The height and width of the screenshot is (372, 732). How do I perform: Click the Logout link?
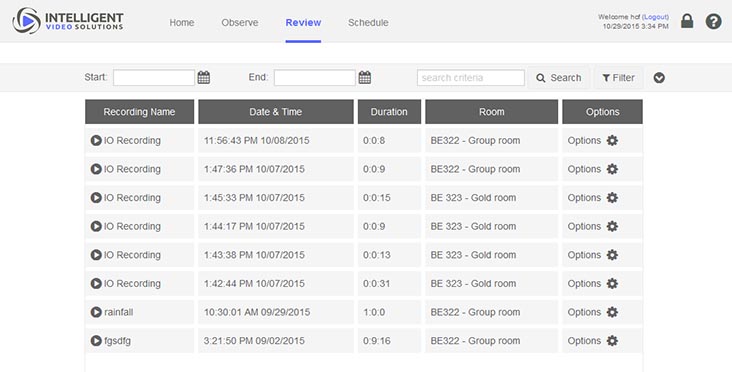click(655, 17)
